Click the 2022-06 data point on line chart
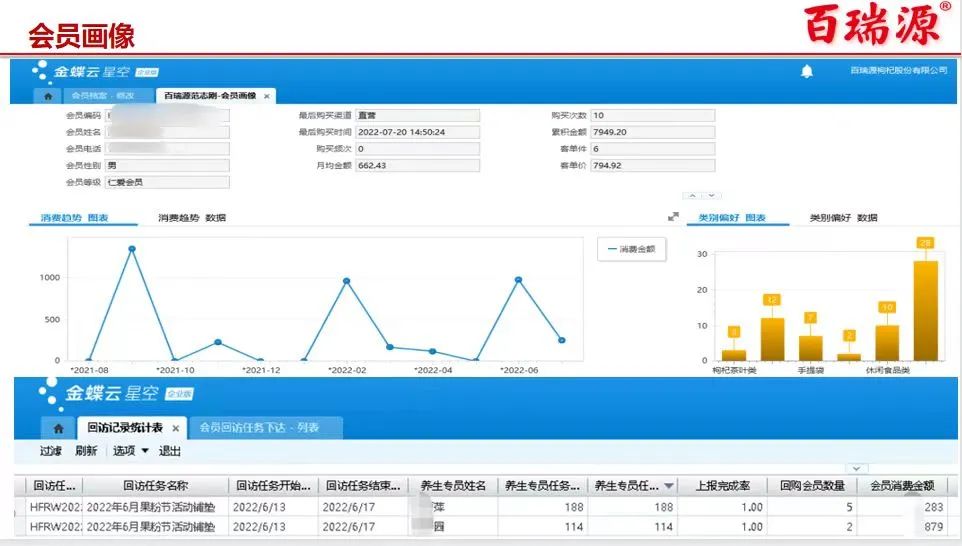 [518, 280]
